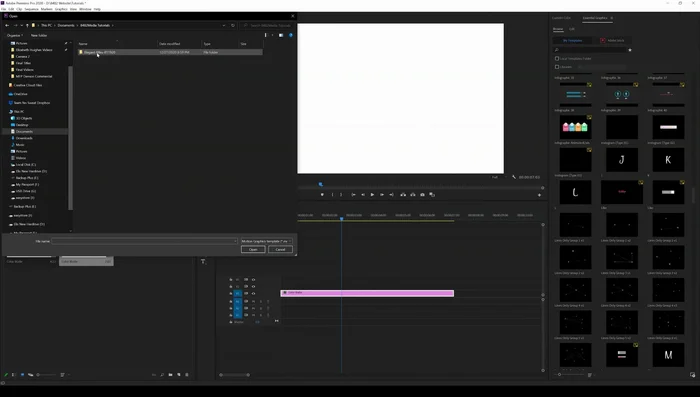
Task: Toggle the lock on the top video track
Action: (231, 280)
